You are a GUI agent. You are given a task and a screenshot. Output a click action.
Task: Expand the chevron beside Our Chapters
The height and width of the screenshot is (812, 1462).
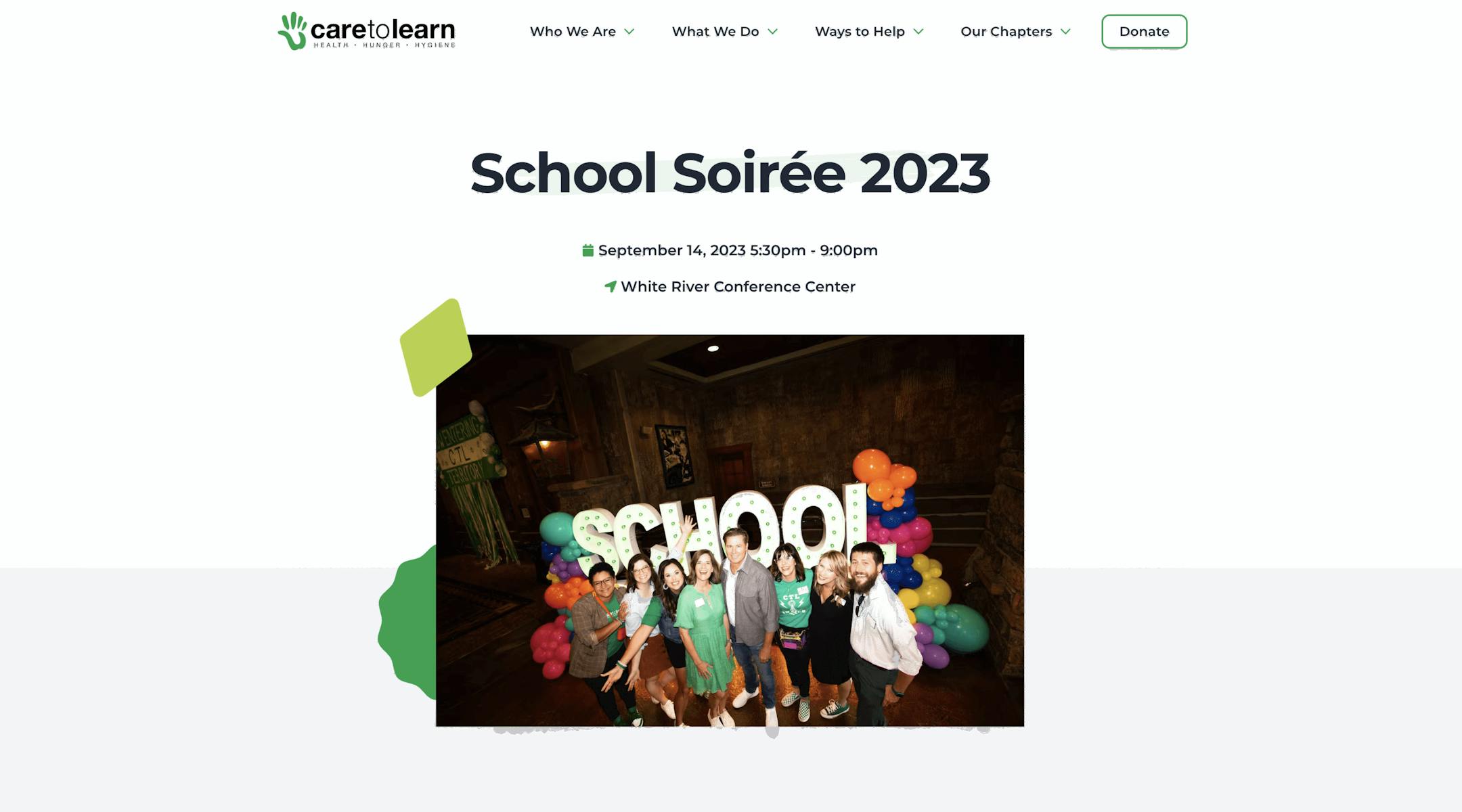point(1065,32)
